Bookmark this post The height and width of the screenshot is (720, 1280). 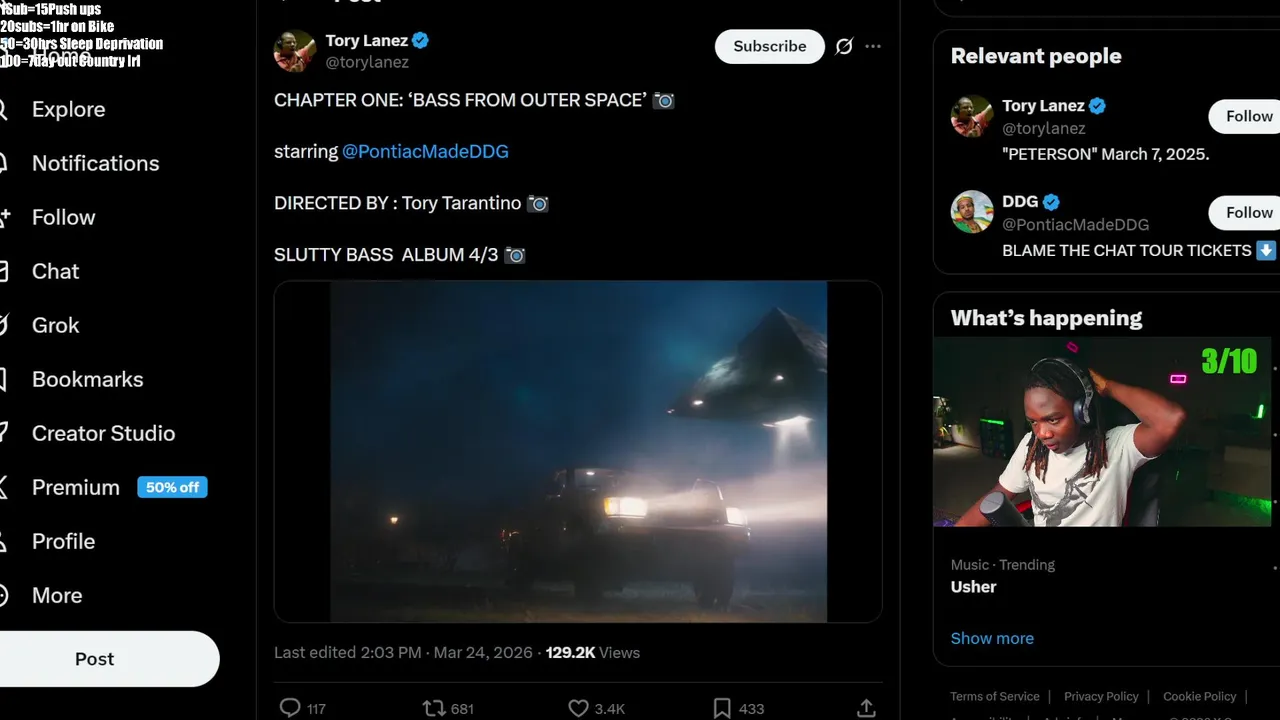[722, 708]
